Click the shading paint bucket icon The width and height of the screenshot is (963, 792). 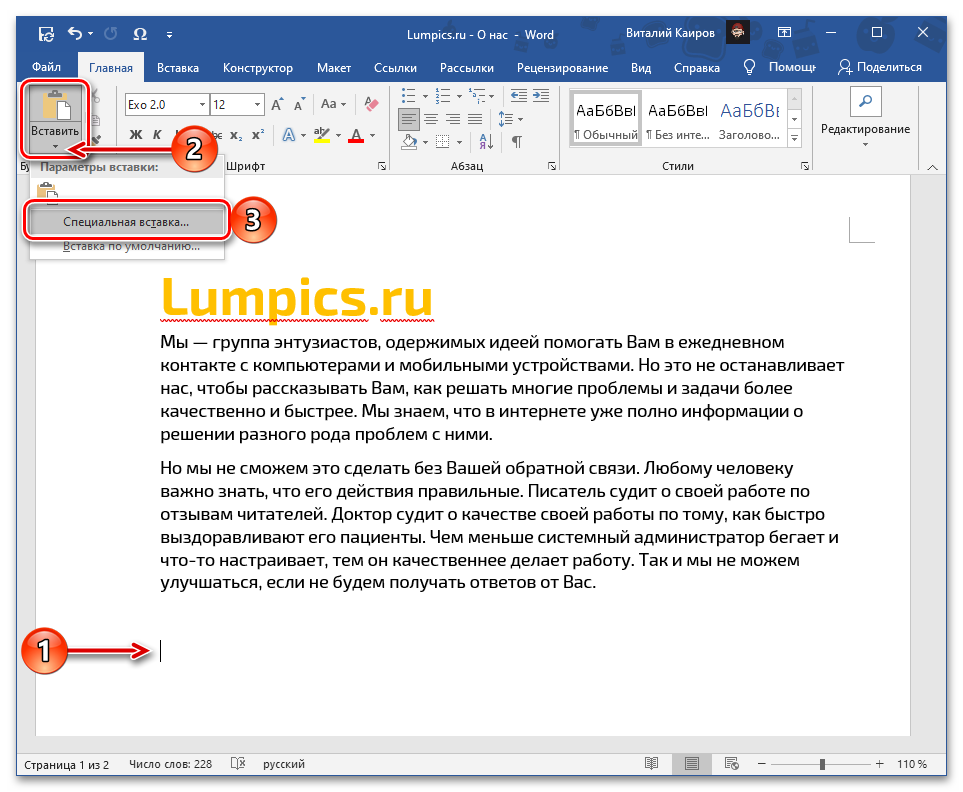pyautogui.click(x=409, y=142)
